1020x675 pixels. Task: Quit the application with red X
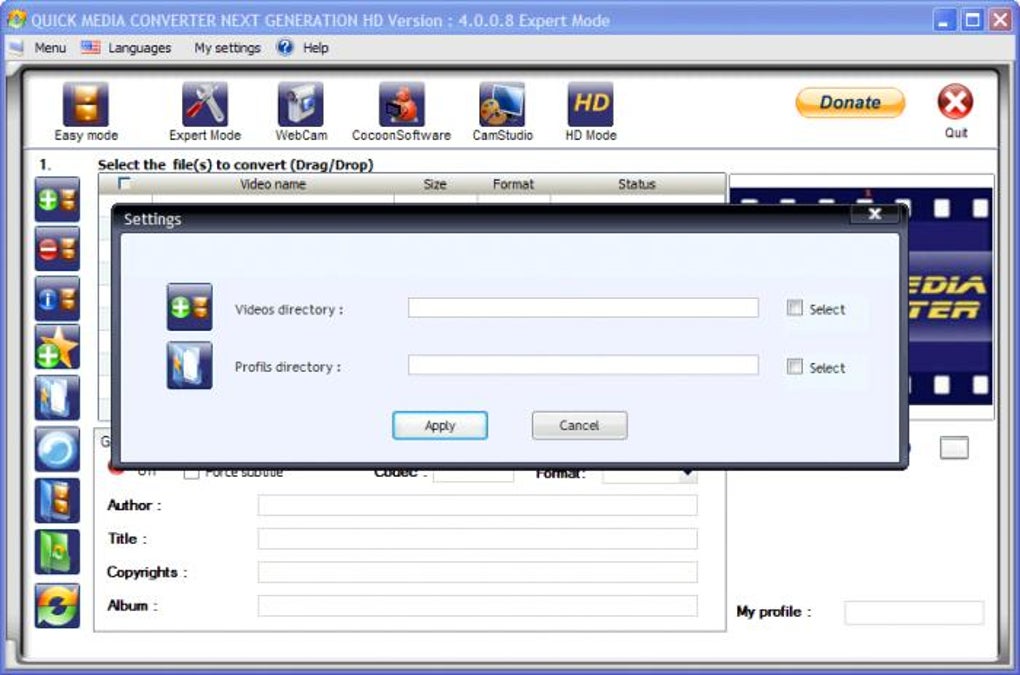click(x=955, y=101)
